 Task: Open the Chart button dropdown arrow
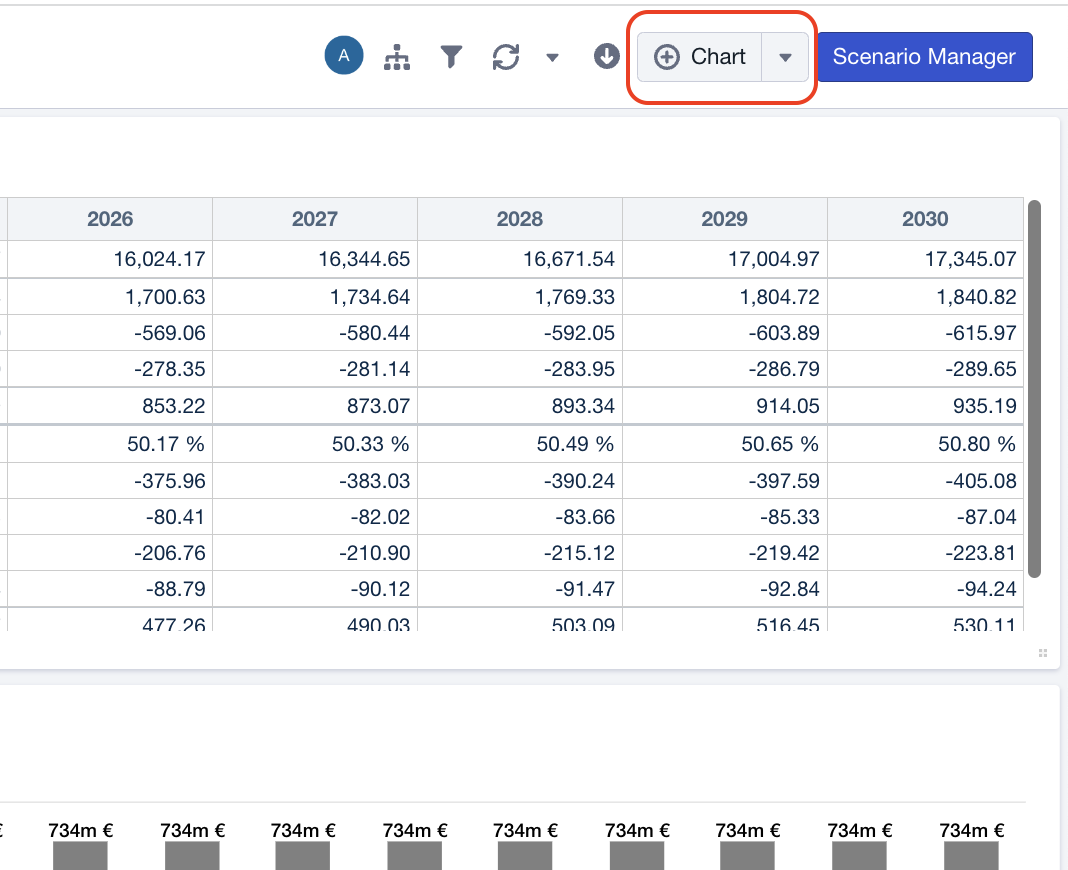pyautogui.click(x=785, y=58)
